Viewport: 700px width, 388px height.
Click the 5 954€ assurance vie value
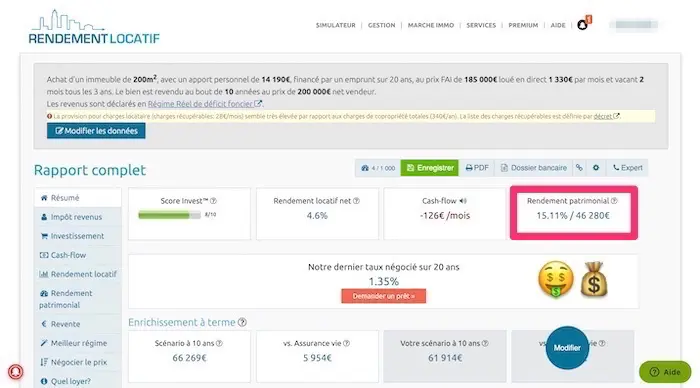(x=317, y=358)
